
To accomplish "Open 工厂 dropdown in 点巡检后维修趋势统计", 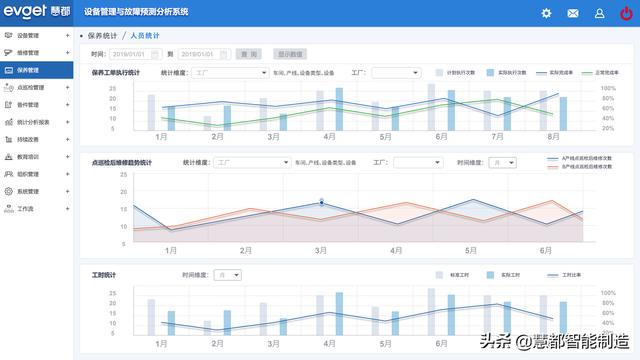I will click(x=418, y=162).
